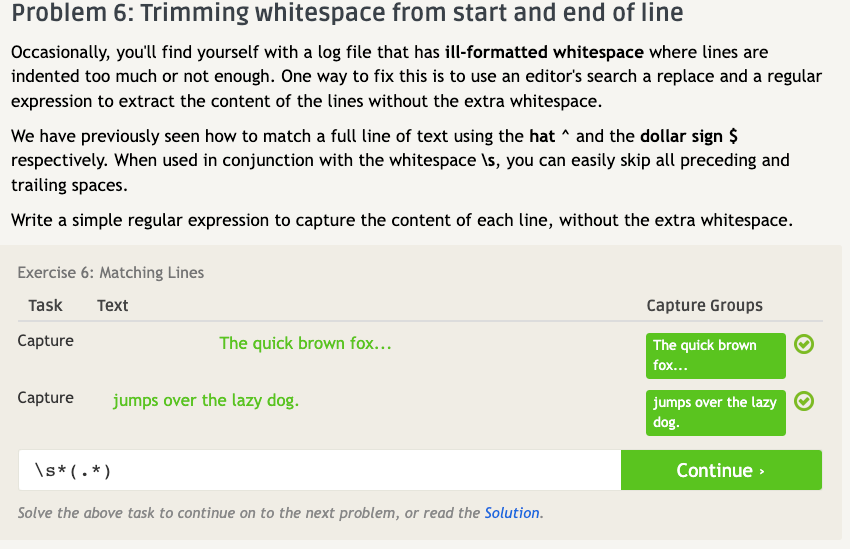The image size is (850, 549).
Task: Click the Capture label in the second row
Action: click(45, 398)
